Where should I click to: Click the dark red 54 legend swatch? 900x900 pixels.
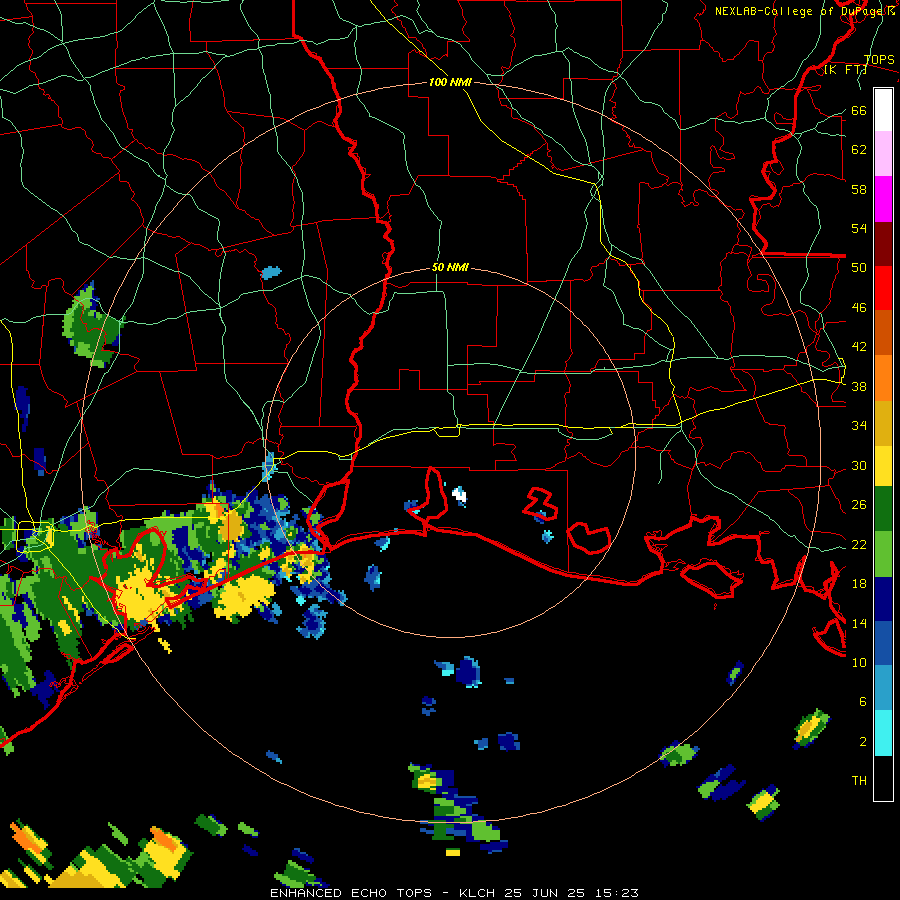pyautogui.click(x=883, y=243)
